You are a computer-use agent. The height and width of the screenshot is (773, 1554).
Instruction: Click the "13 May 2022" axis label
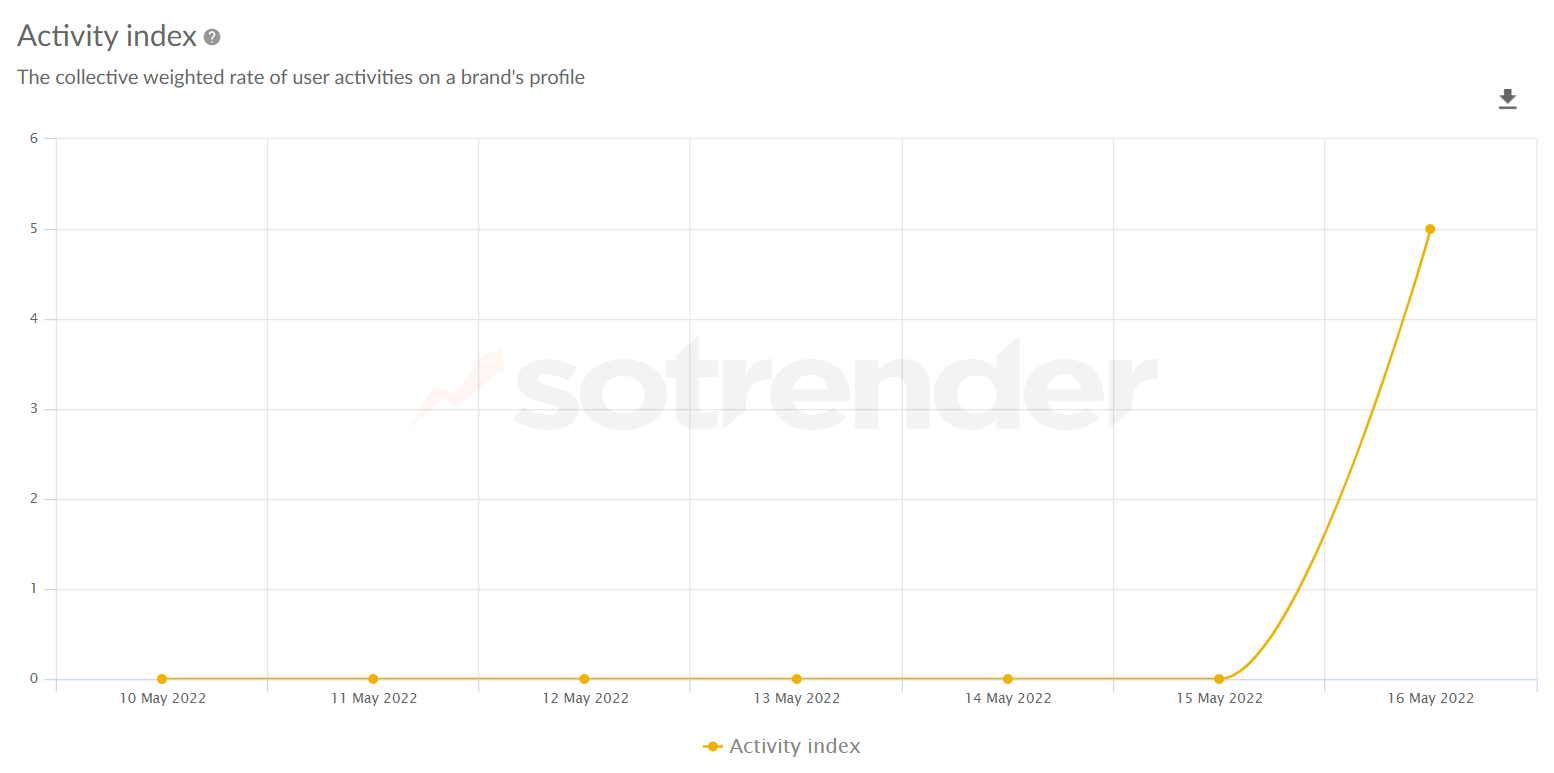[796, 698]
